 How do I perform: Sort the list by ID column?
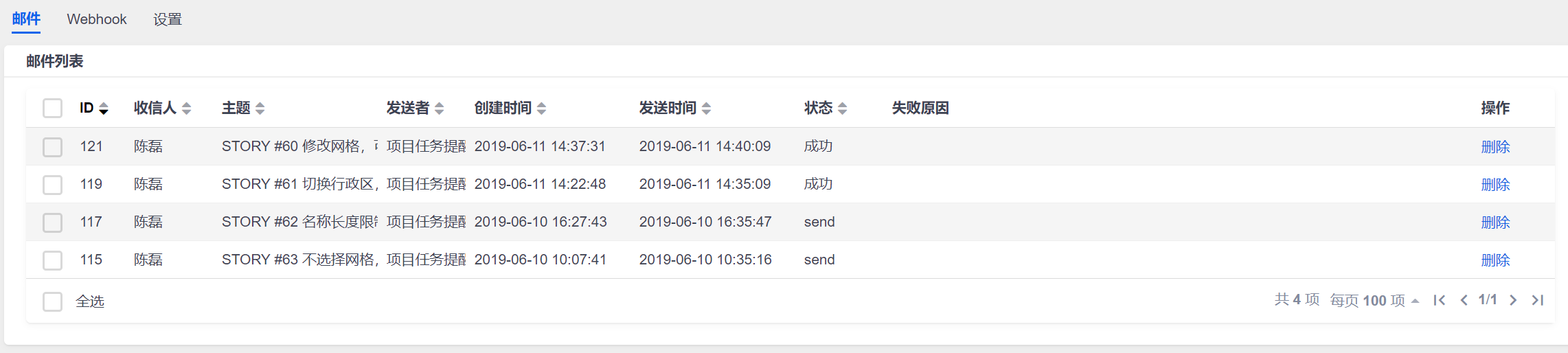[103, 109]
